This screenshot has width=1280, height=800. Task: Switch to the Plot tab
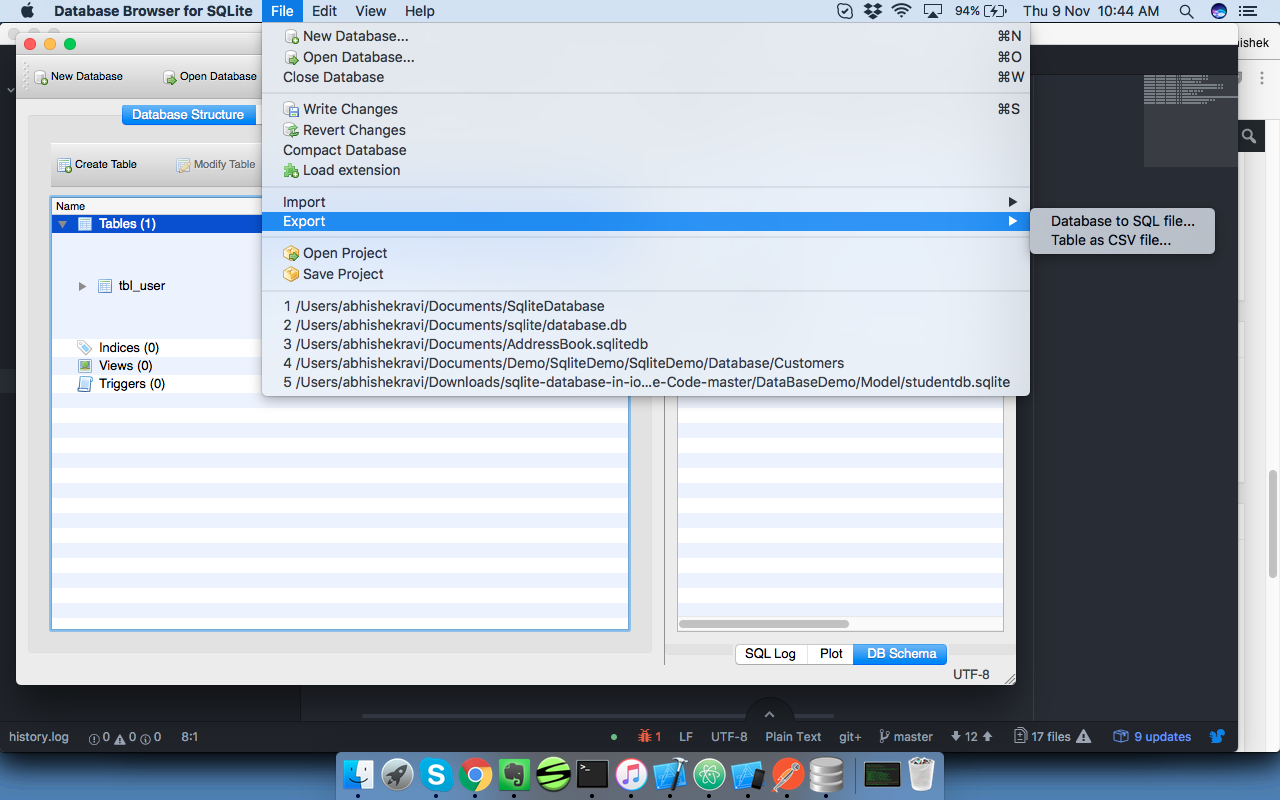click(x=831, y=653)
